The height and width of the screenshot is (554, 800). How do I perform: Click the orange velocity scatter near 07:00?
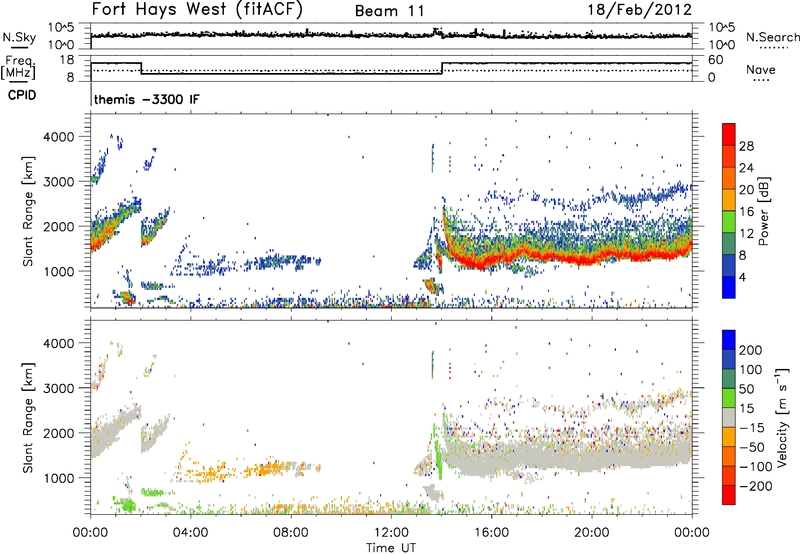(265, 469)
